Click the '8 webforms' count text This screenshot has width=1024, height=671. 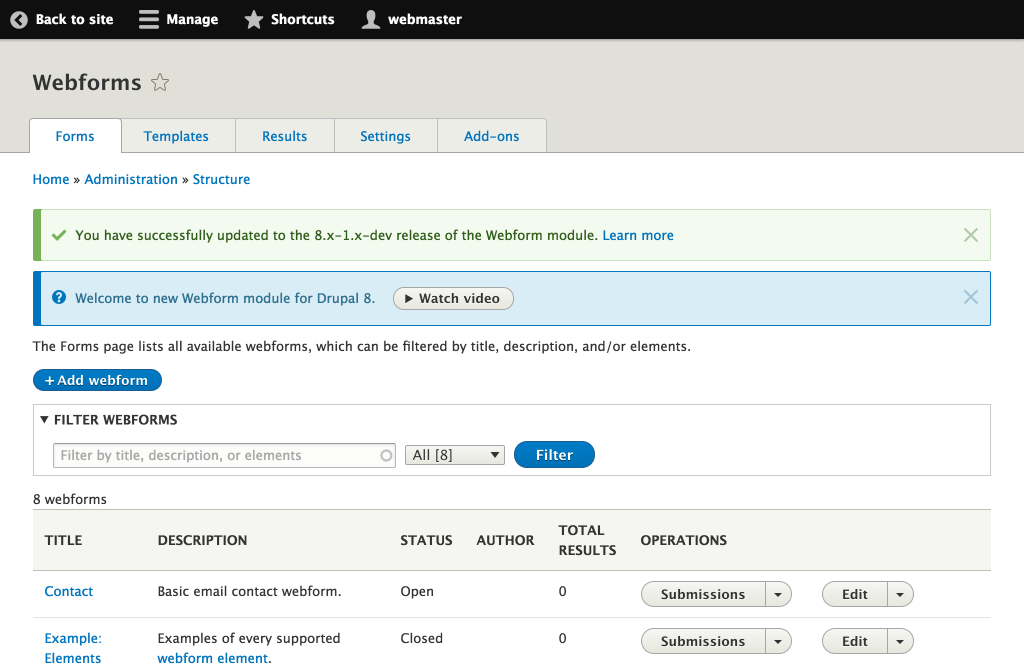coord(70,499)
